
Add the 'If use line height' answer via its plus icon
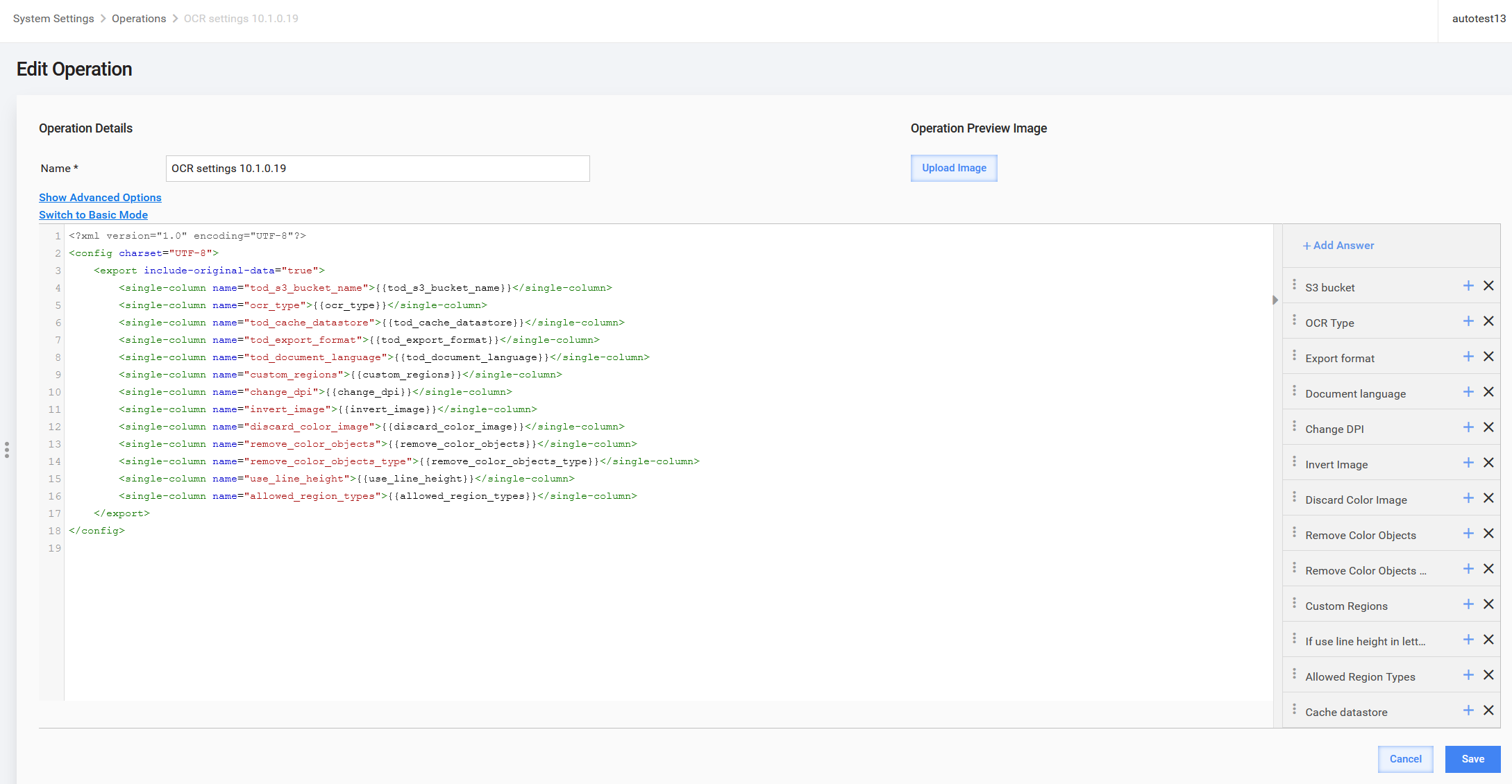coord(1468,640)
